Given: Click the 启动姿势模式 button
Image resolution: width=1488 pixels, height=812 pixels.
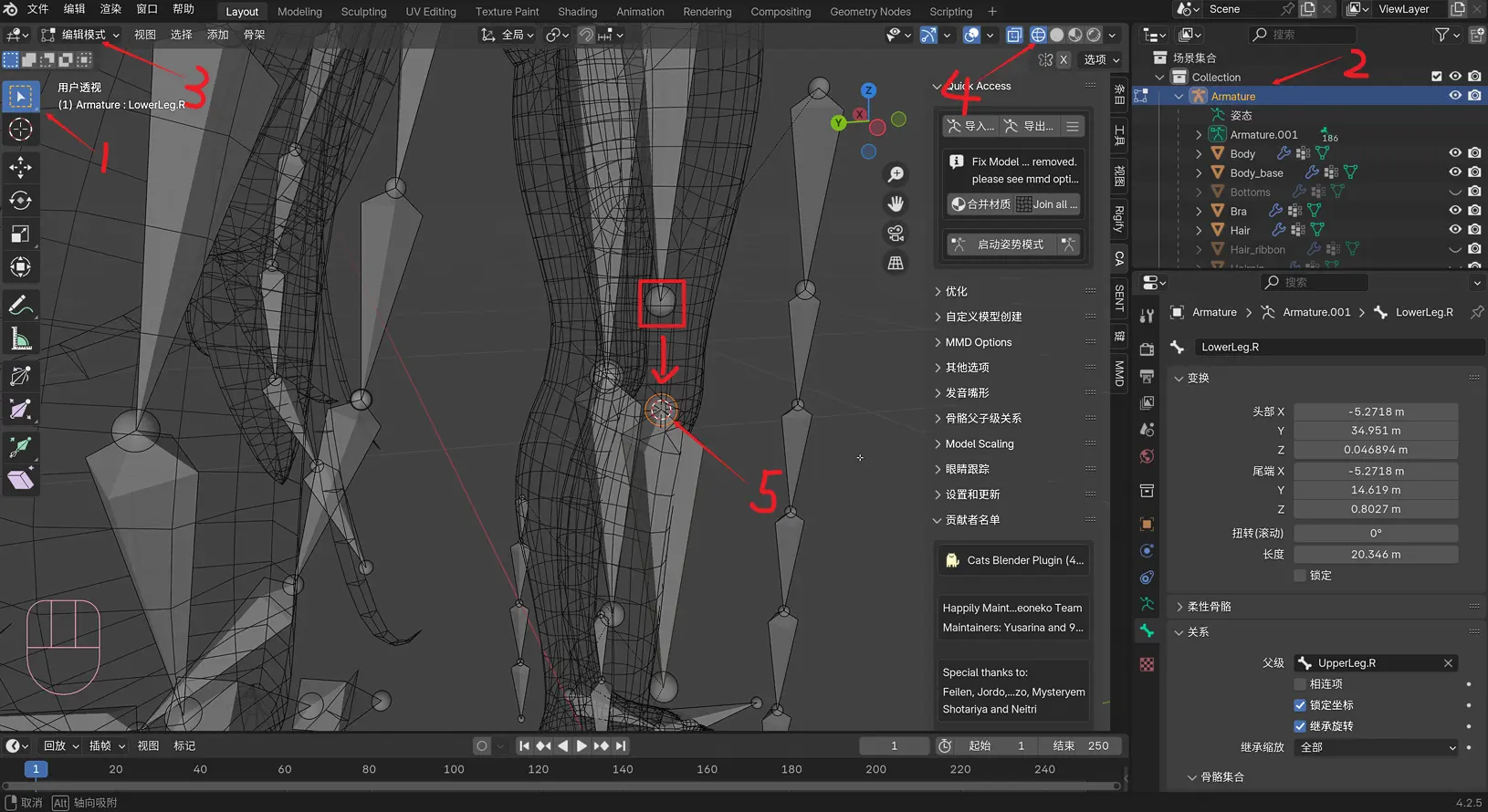Looking at the screenshot, I should (1011, 245).
